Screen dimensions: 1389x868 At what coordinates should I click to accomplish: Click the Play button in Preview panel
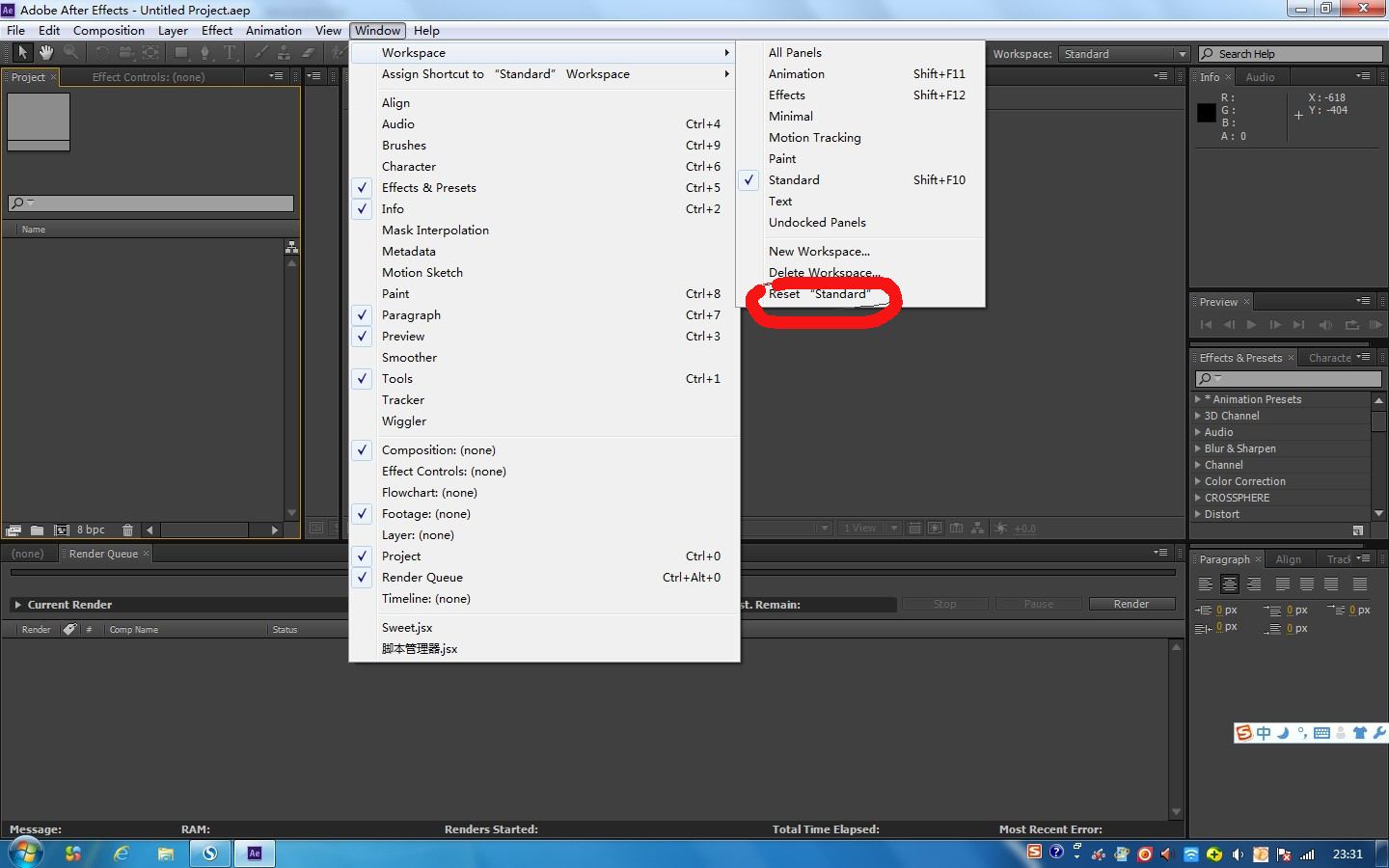coord(1251,325)
